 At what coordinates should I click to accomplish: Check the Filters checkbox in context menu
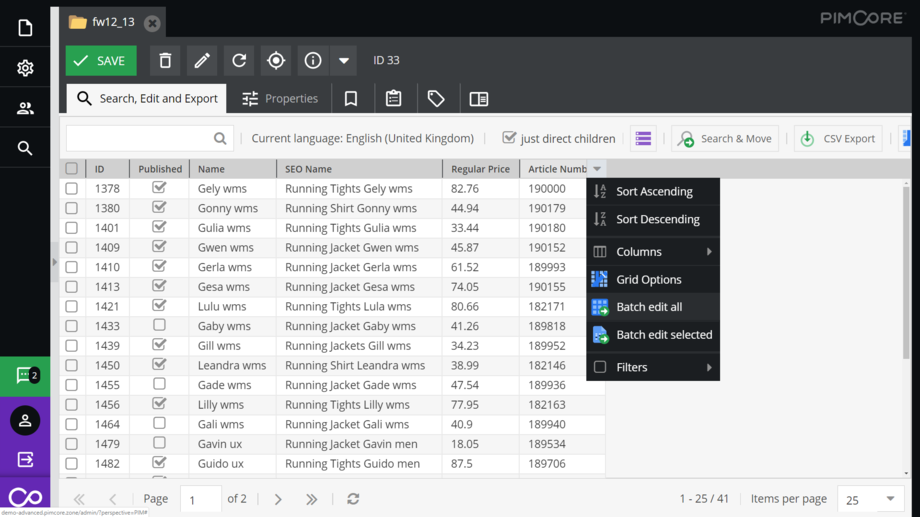[600, 367]
